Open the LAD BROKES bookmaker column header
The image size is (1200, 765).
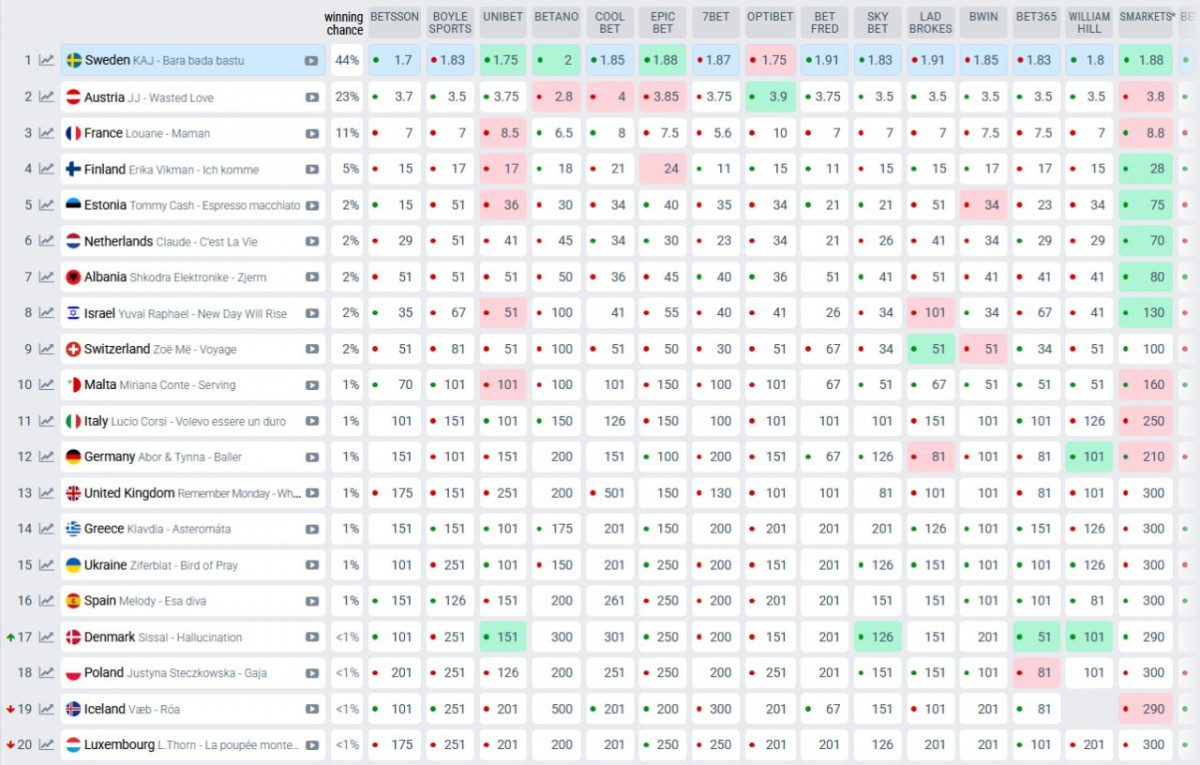point(930,22)
